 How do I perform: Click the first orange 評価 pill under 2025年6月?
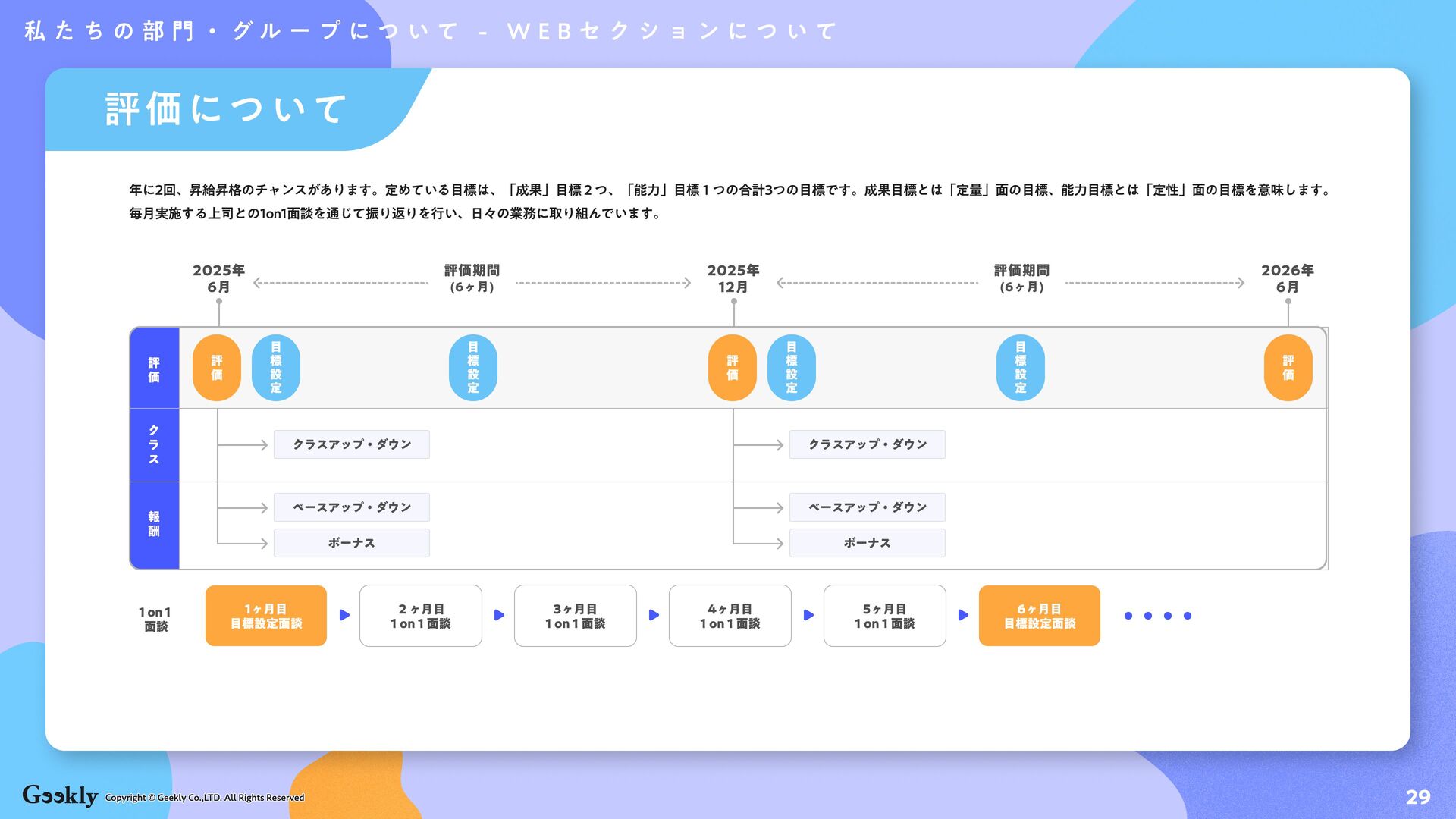(x=217, y=368)
